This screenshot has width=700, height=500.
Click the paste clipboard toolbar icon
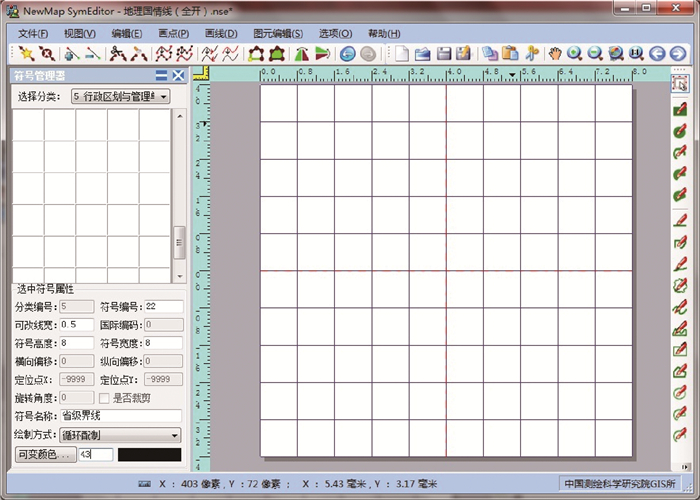tap(510, 53)
